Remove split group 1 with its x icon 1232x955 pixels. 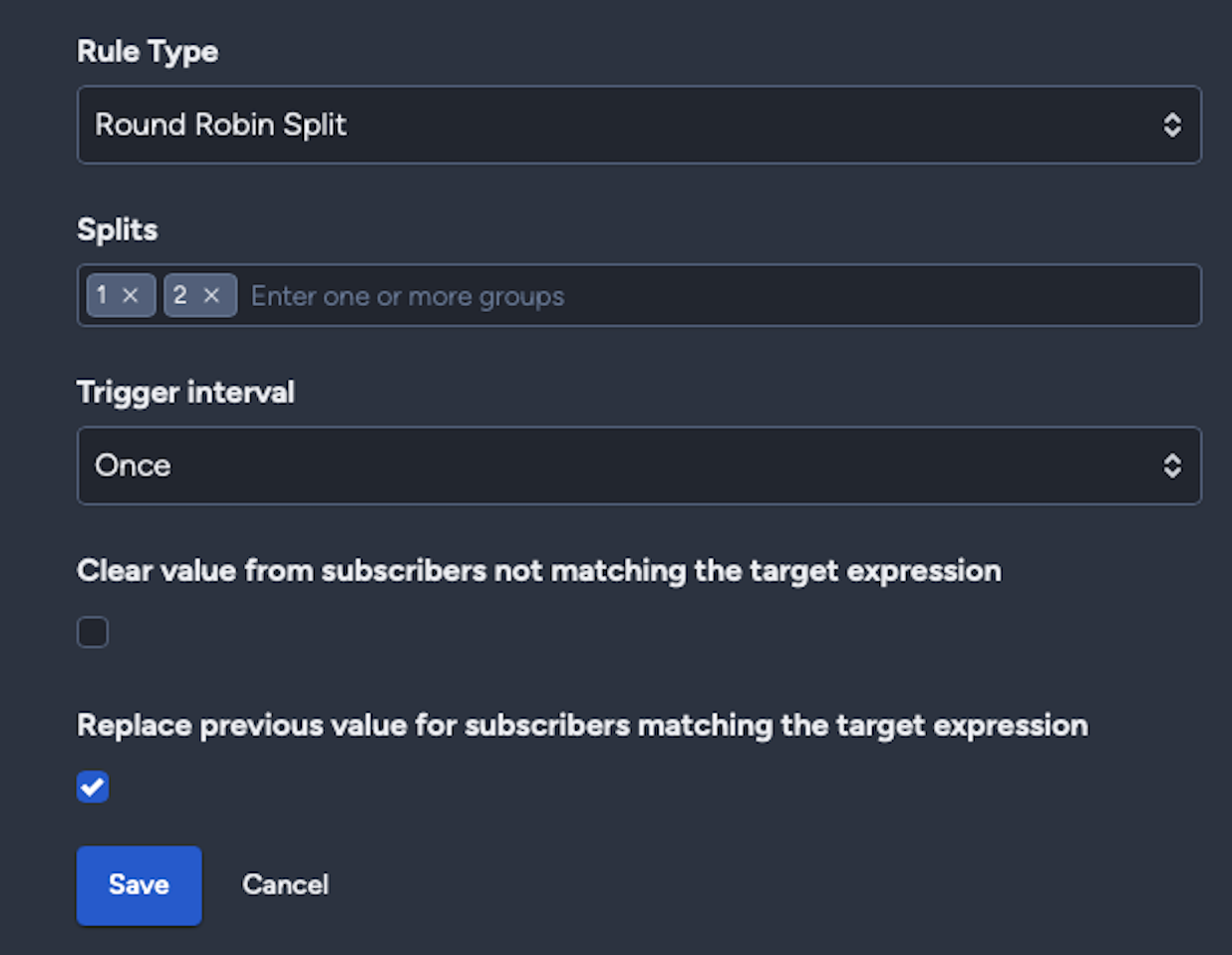click(x=131, y=296)
